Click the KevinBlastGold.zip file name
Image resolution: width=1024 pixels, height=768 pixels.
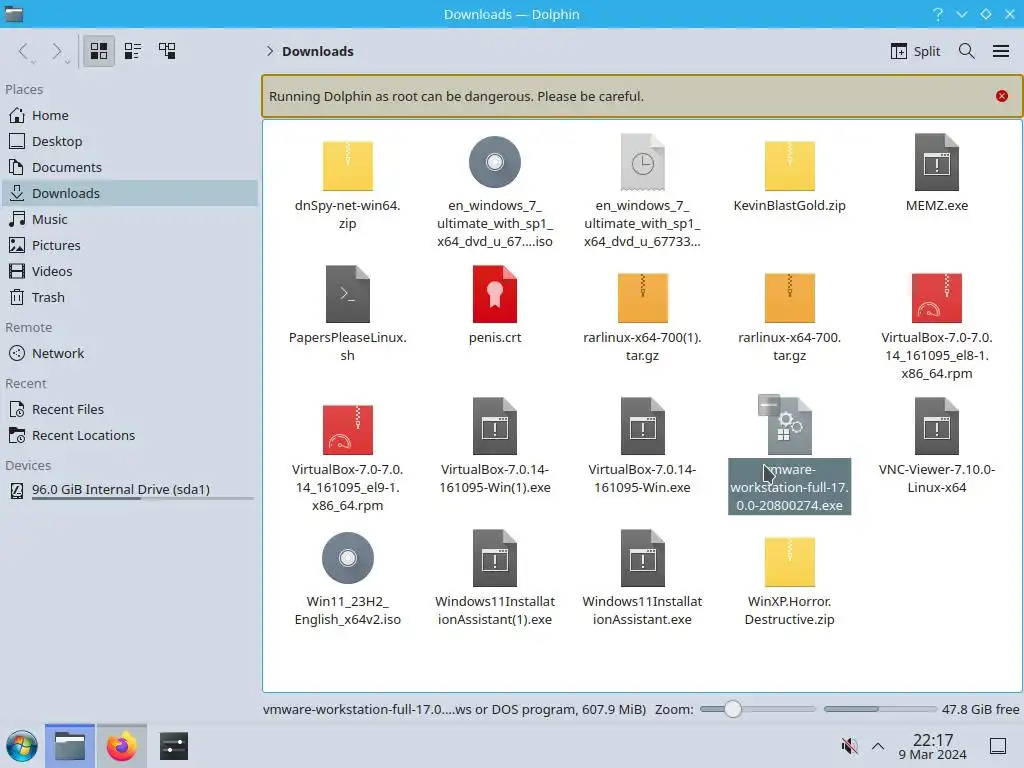[x=790, y=205]
